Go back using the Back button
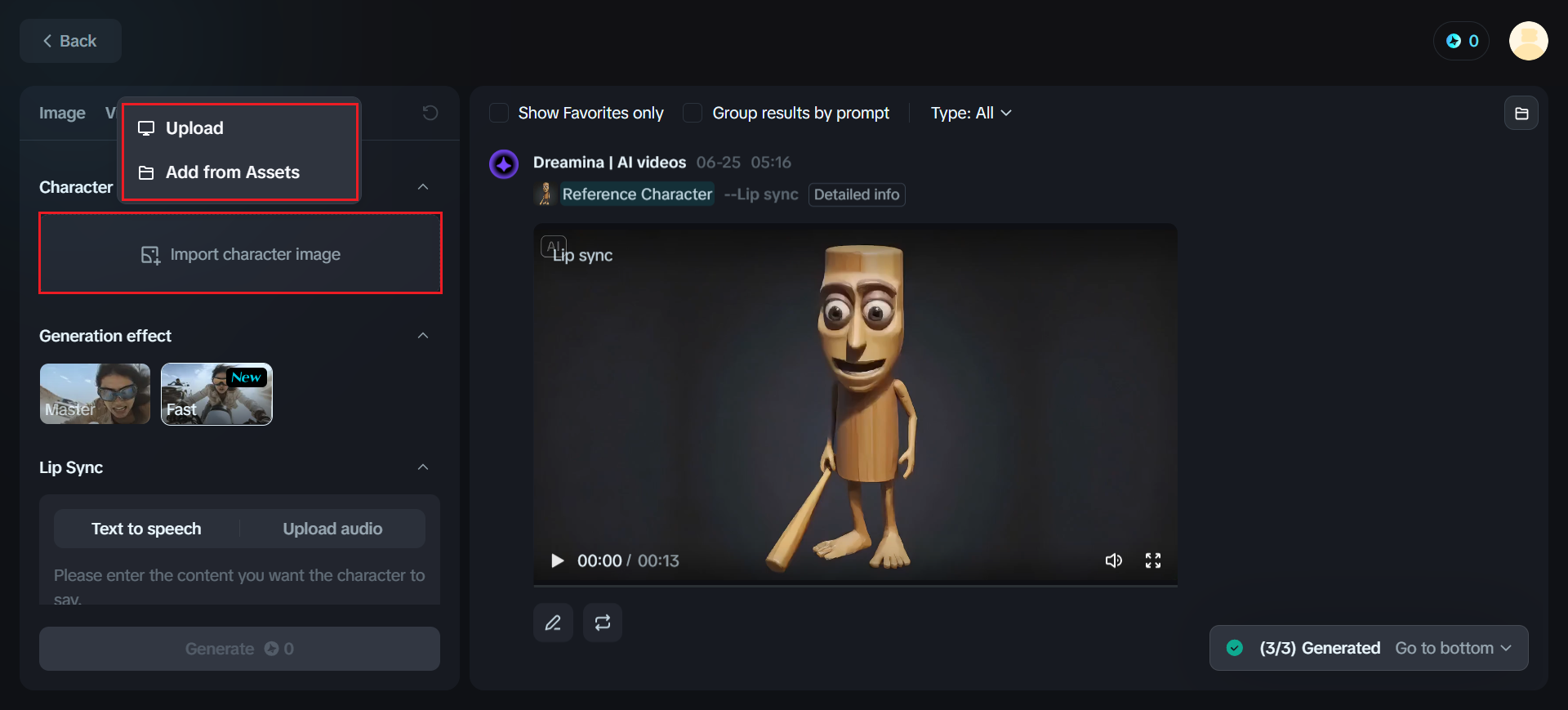The width and height of the screenshot is (1568, 710). pyautogui.click(x=70, y=41)
